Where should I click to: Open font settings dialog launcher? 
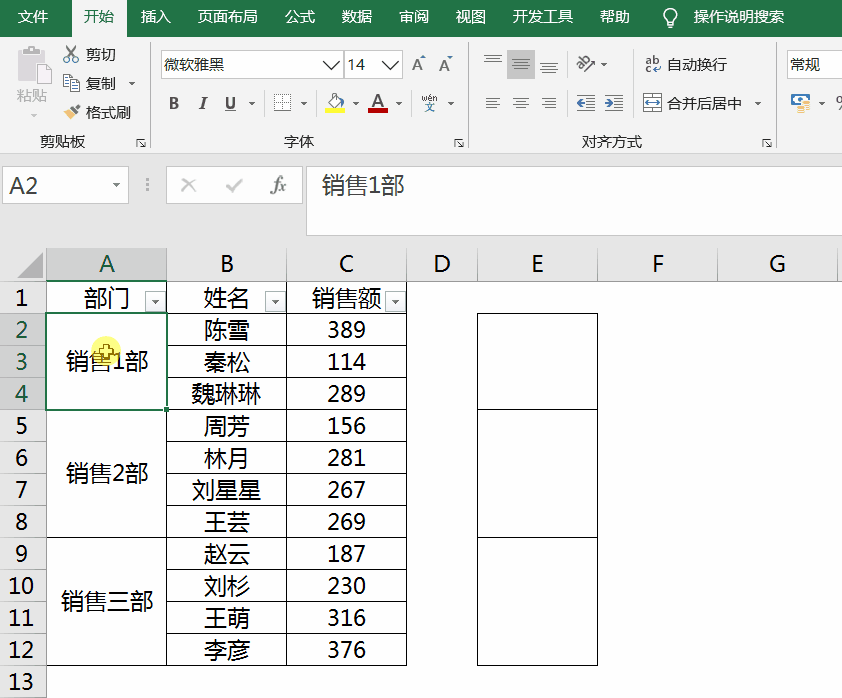tap(459, 143)
